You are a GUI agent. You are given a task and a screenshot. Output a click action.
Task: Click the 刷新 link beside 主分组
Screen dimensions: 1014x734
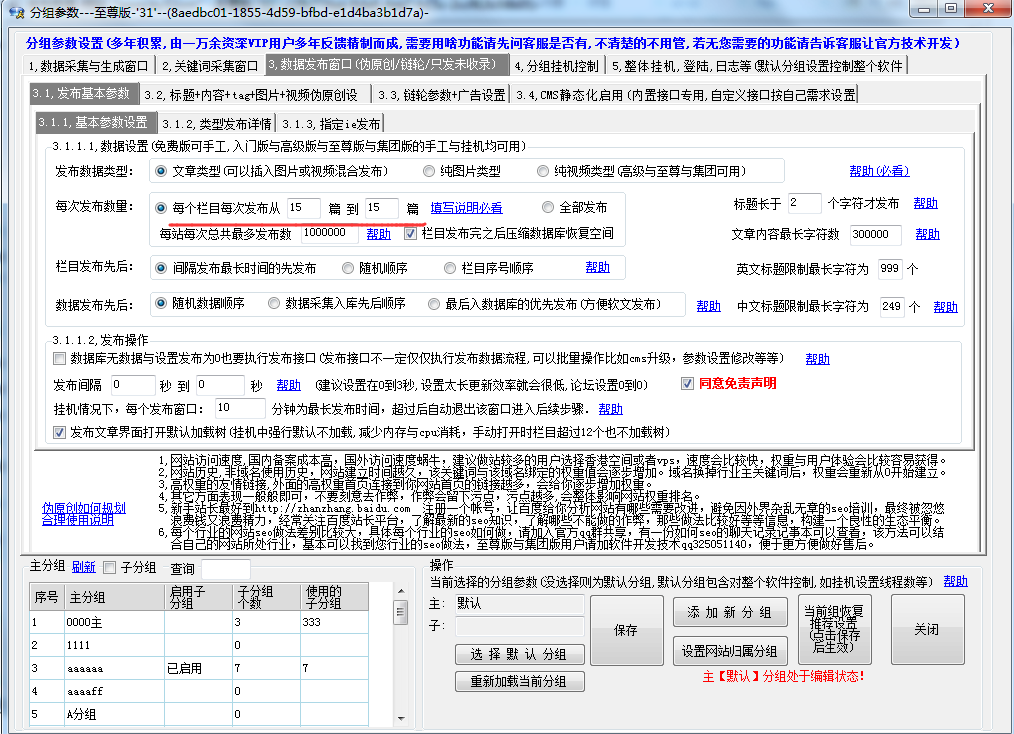pyautogui.click(x=83, y=567)
